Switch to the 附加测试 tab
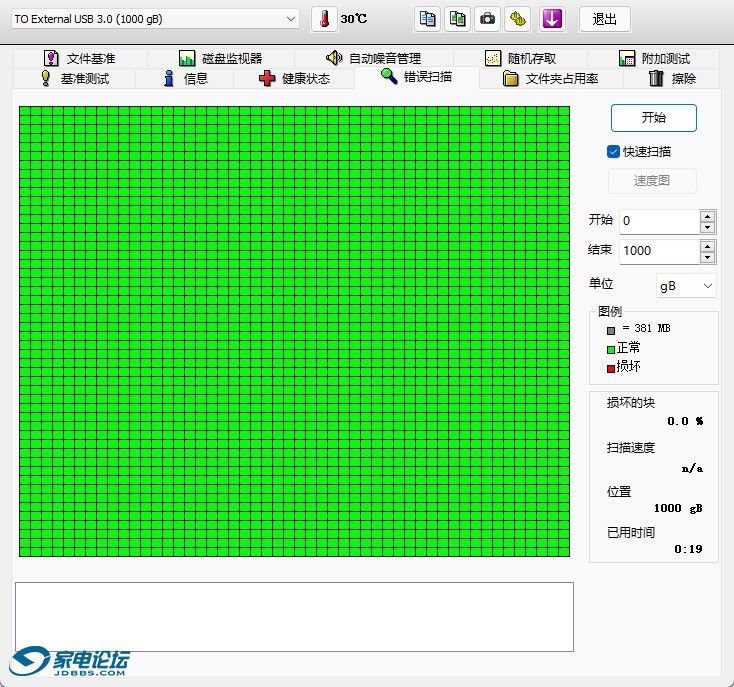The width and height of the screenshot is (734, 687). tap(654, 58)
